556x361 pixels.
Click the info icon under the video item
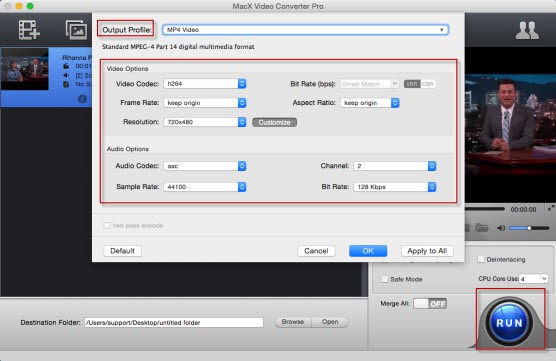82,99
